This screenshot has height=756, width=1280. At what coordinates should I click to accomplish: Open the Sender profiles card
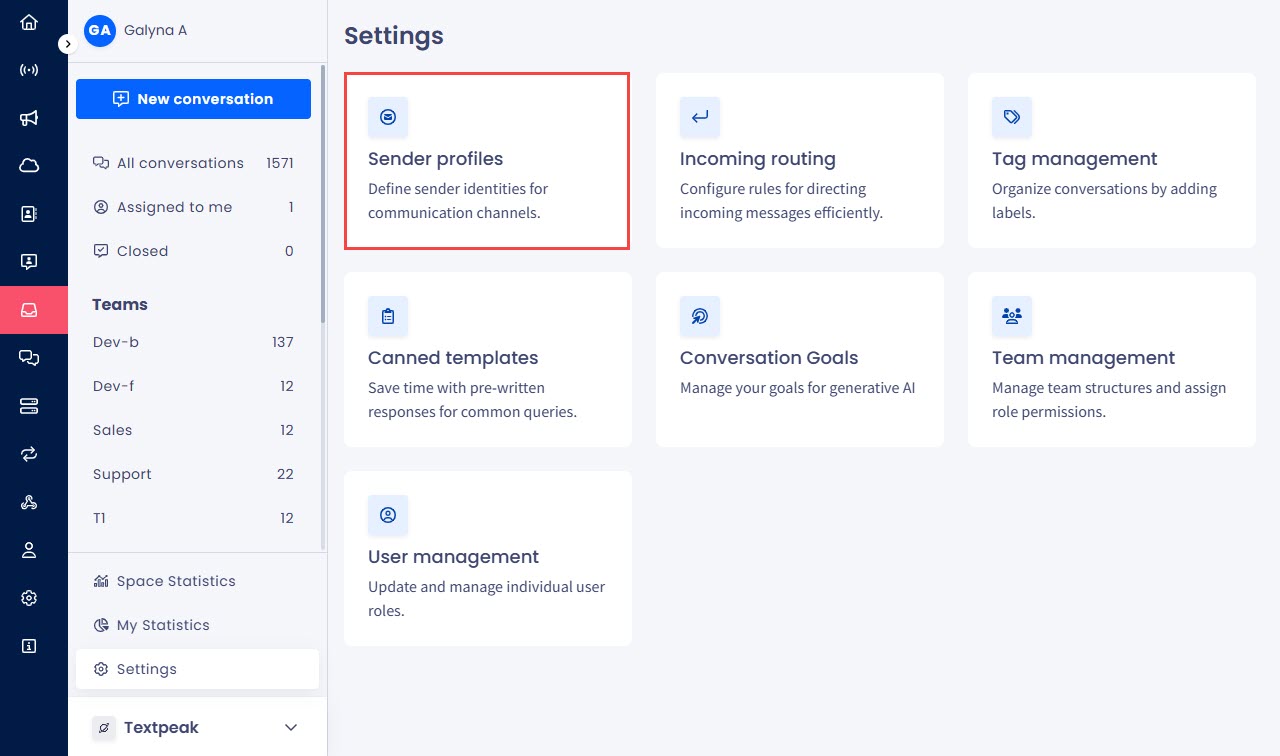(487, 160)
